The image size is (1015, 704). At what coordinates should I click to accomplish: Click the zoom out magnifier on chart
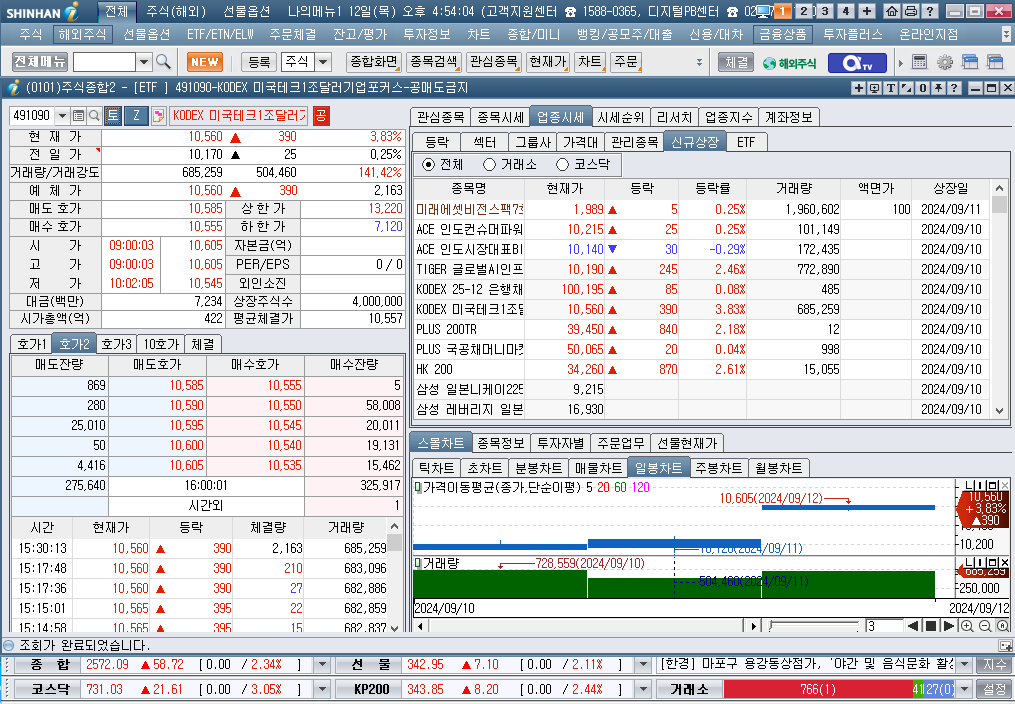click(985, 626)
